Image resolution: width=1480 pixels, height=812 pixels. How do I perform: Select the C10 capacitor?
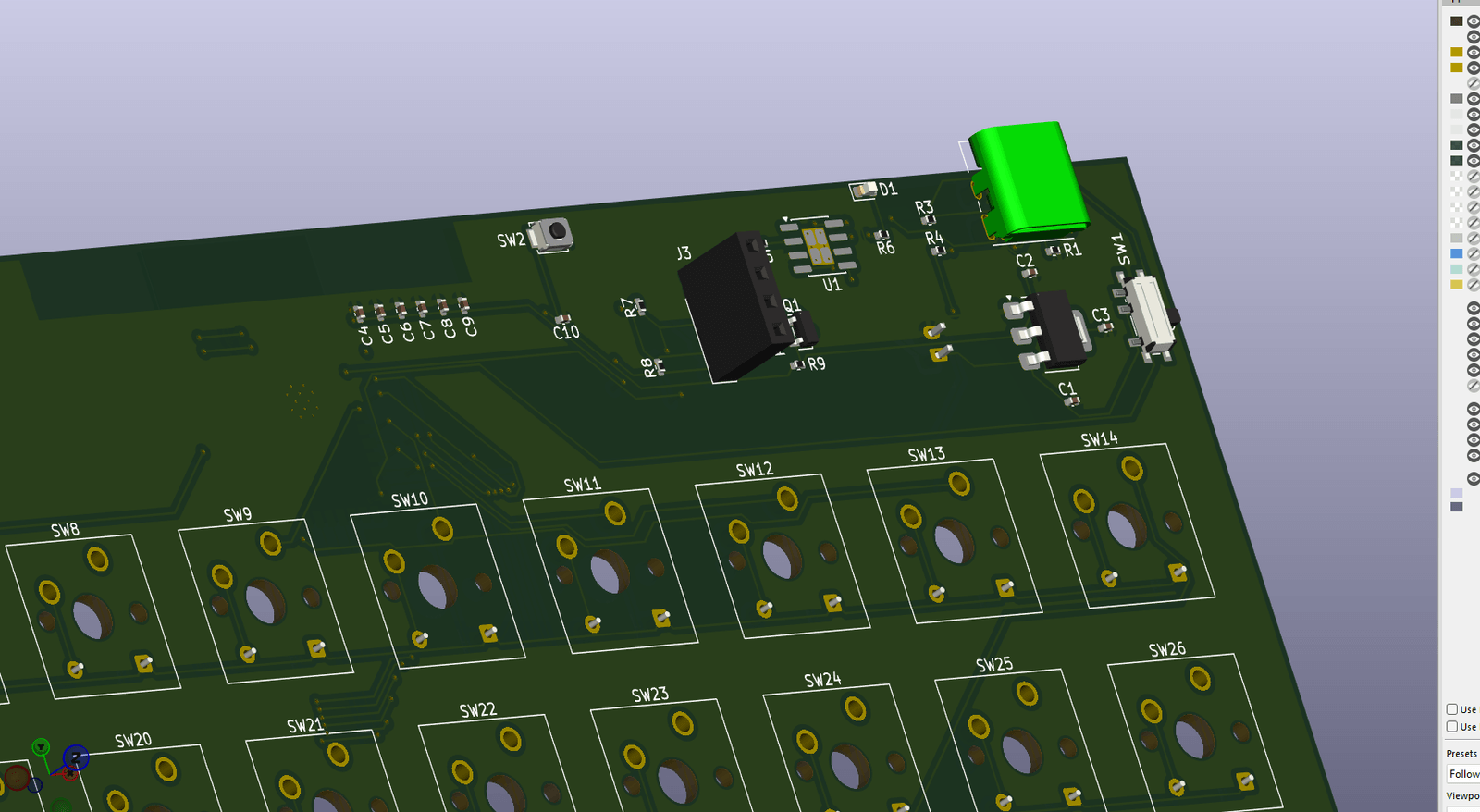(561, 319)
